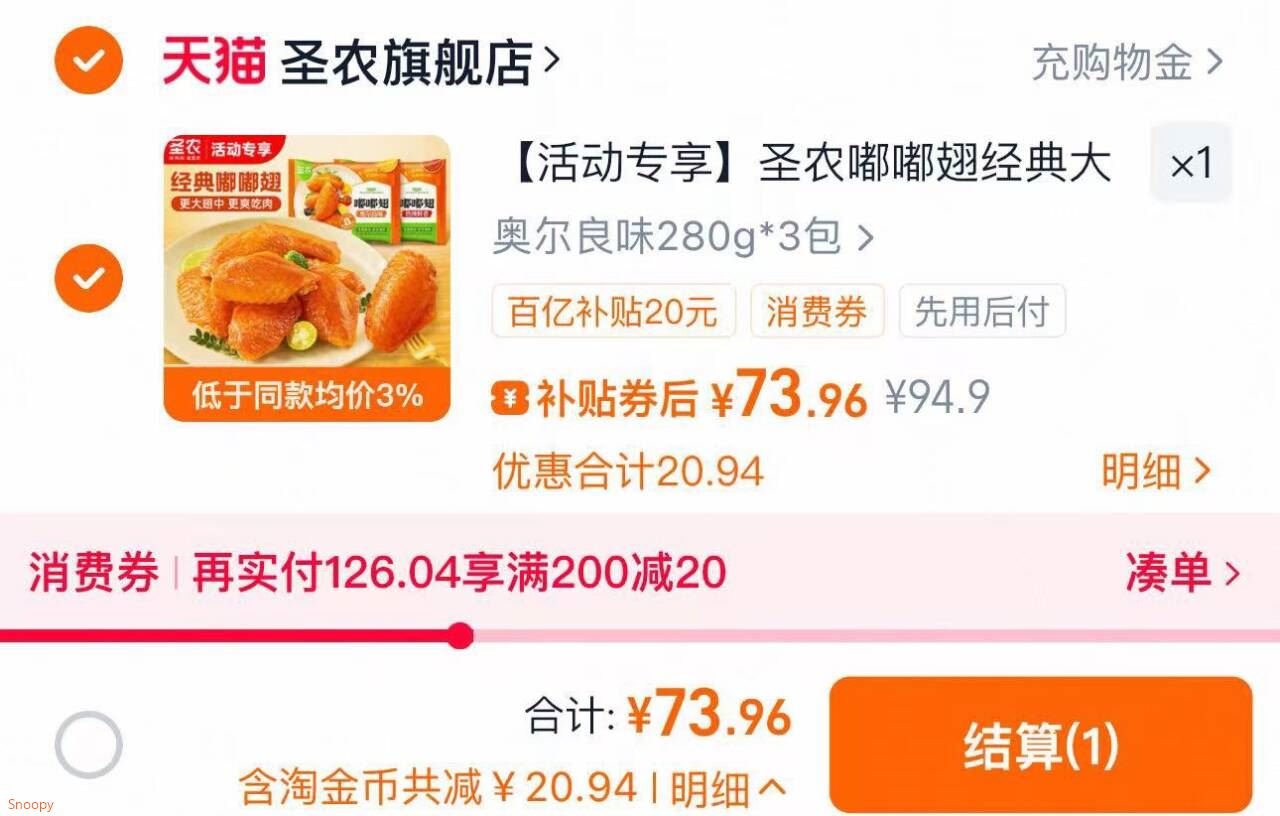Click the red coupon progress bar dot
Viewport: 1280px width, 816px height.
(460, 636)
